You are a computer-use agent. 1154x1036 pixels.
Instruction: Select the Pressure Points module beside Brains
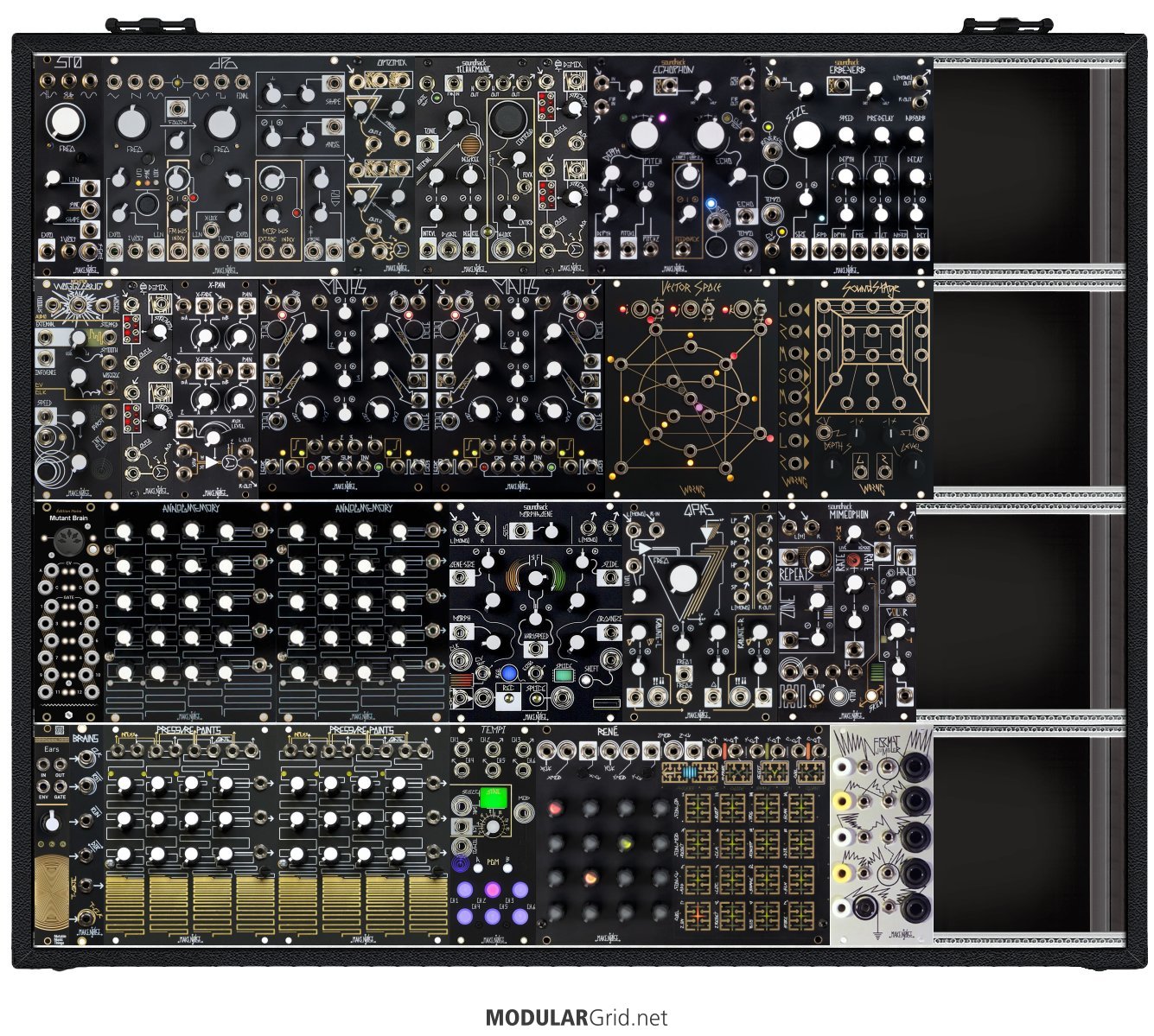[190, 836]
